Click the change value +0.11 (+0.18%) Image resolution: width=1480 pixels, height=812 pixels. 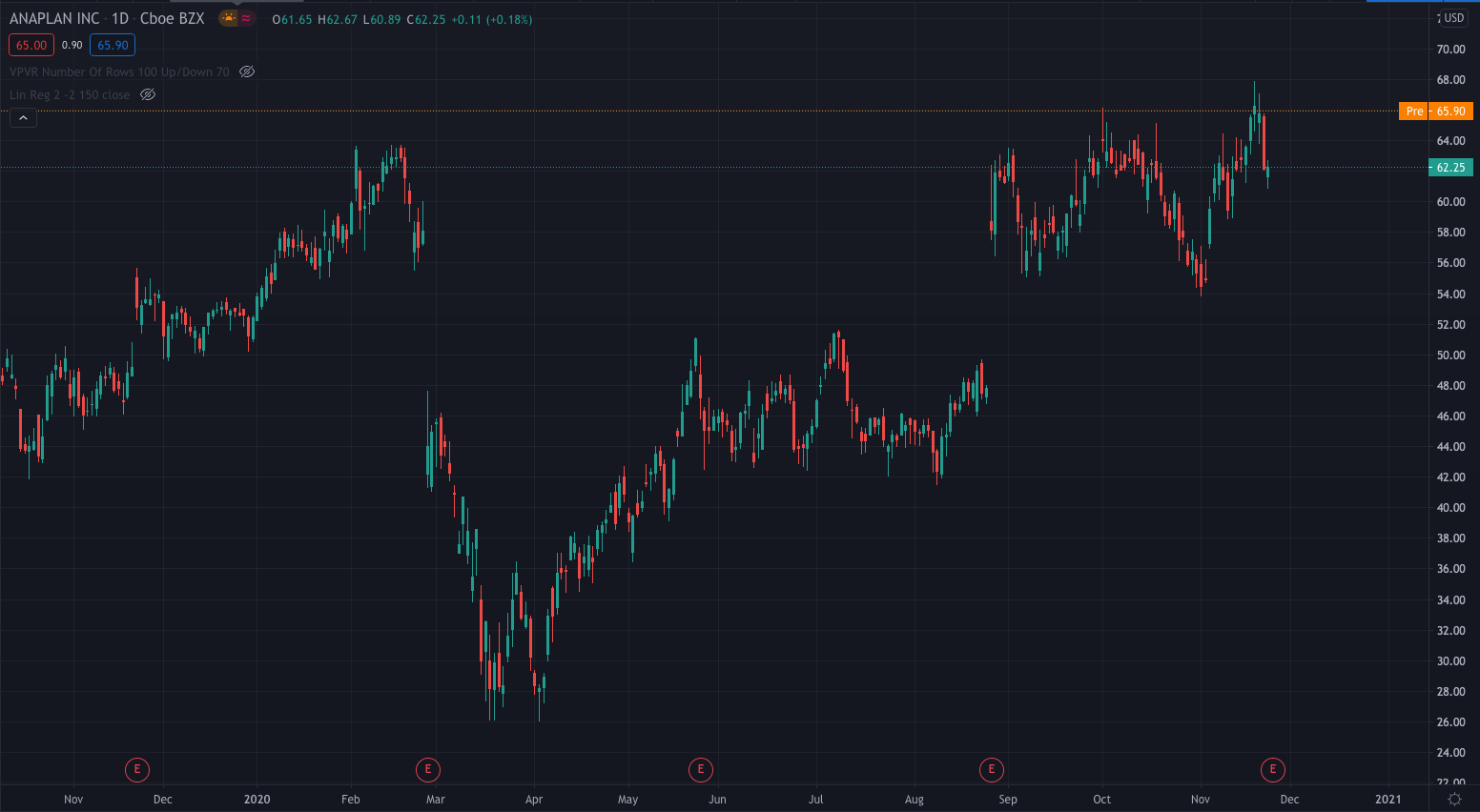tap(492, 19)
